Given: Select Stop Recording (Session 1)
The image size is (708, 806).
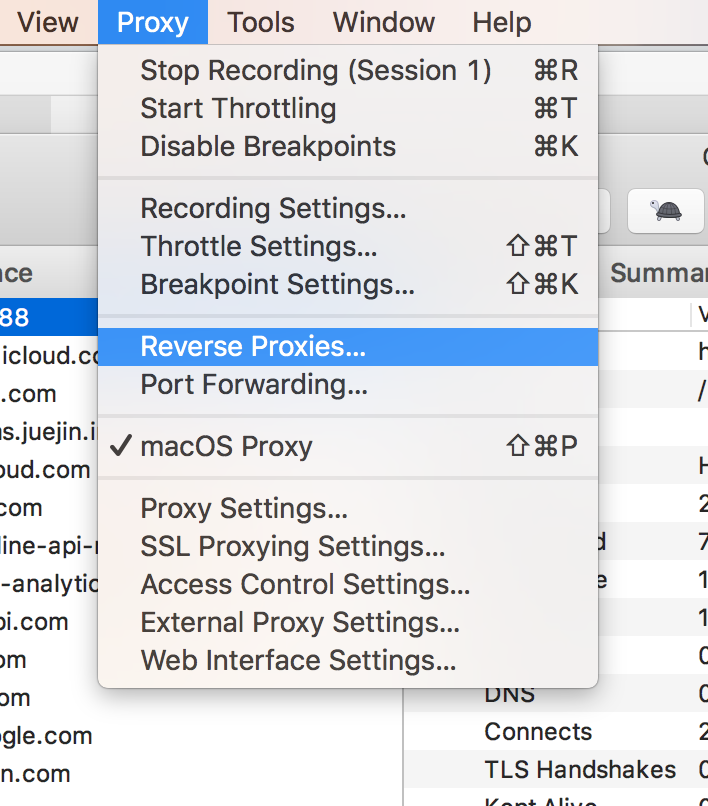Looking at the screenshot, I should [x=316, y=71].
